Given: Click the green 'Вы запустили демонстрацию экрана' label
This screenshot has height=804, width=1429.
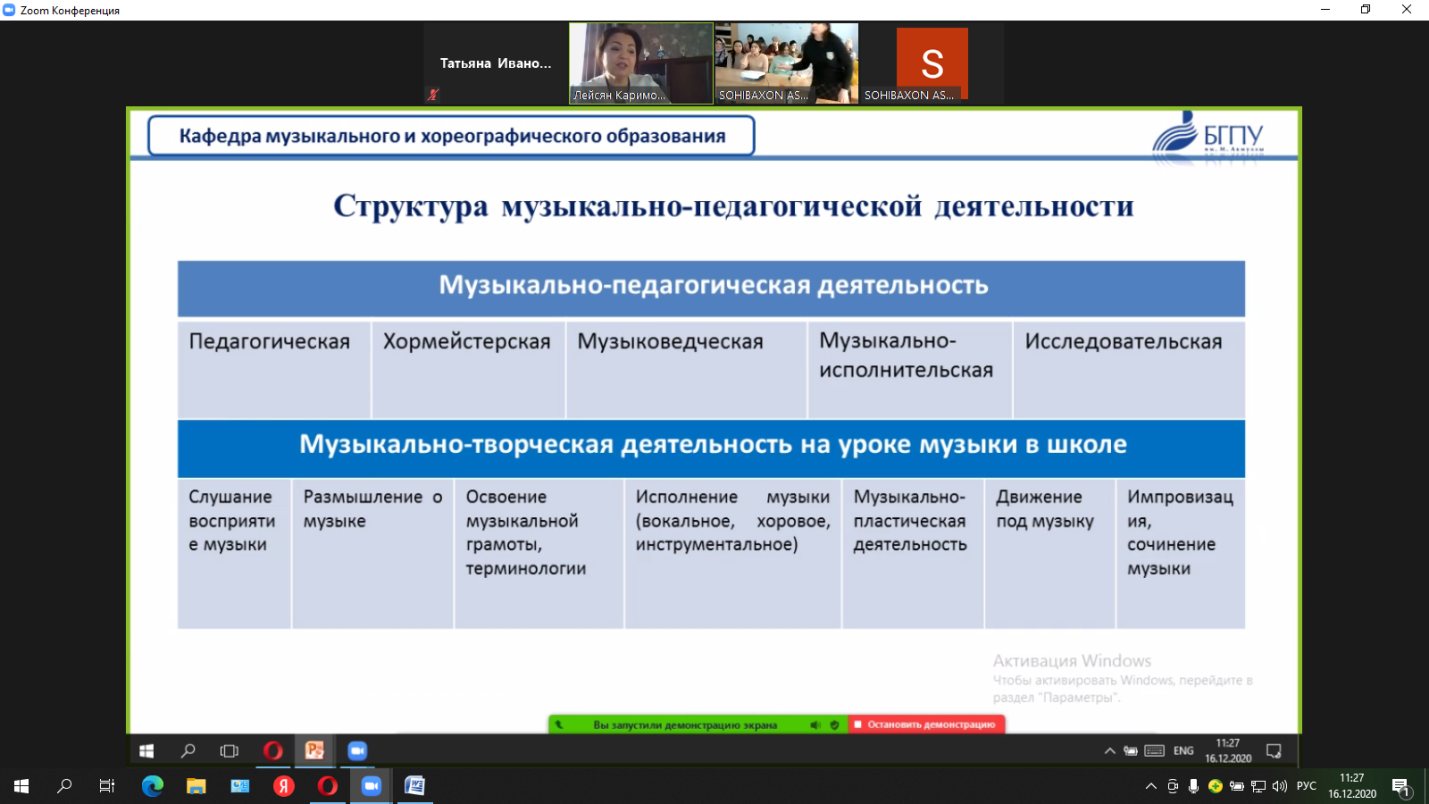Looking at the screenshot, I should (x=684, y=725).
